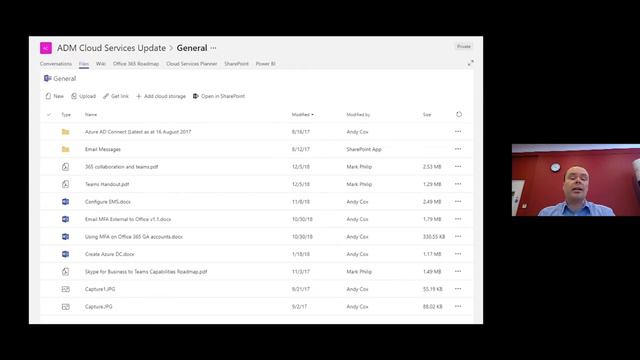The width and height of the screenshot is (640, 360).
Task: Open file Capture.JPG
Action: pyautogui.click(x=99, y=307)
